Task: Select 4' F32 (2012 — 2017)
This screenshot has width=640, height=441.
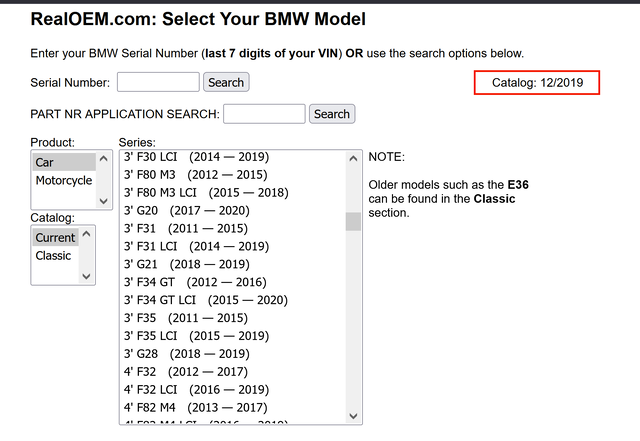Action: pyautogui.click(x=233, y=372)
